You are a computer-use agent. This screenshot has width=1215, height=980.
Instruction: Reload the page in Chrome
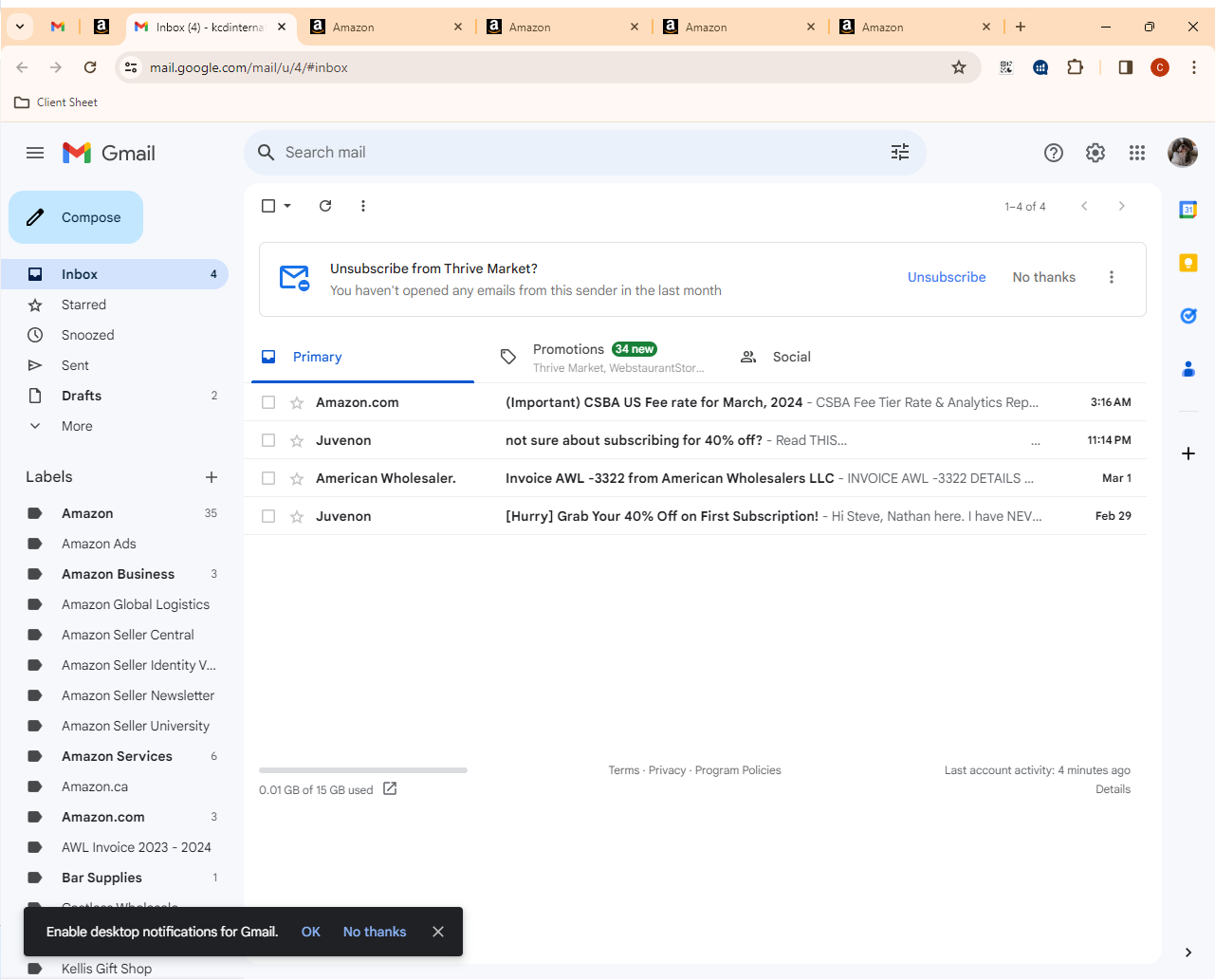pos(90,67)
